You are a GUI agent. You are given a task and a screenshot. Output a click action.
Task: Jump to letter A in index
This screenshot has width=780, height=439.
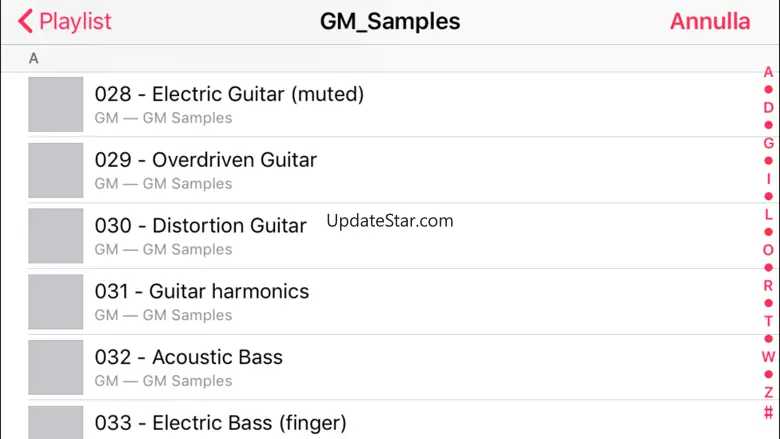click(x=768, y=72)
